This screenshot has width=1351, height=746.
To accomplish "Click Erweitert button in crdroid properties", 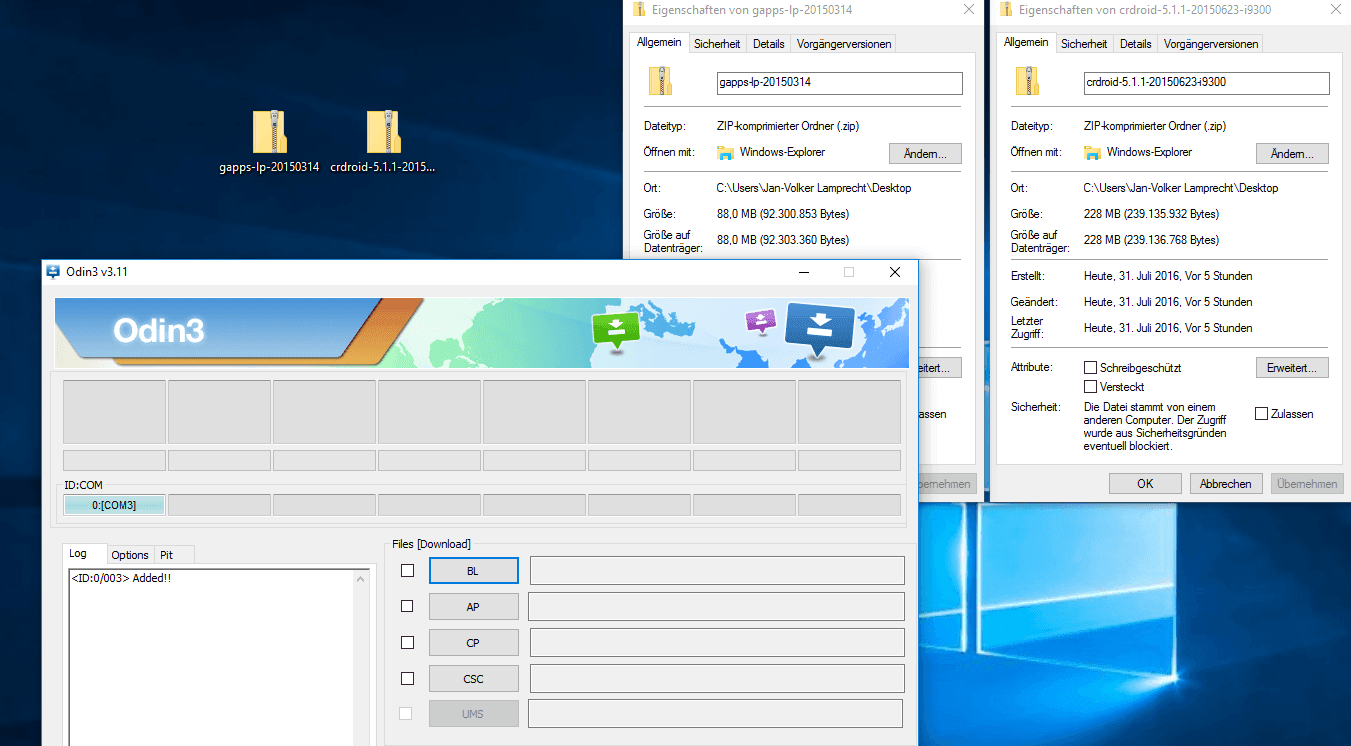I will click(x=1292, y=368).
